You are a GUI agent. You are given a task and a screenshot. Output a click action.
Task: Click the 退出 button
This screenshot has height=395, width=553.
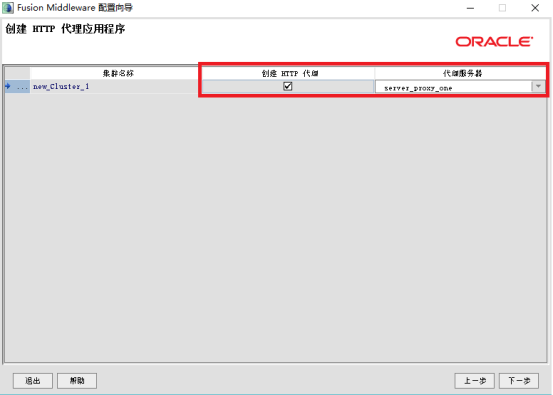(33, 381)
